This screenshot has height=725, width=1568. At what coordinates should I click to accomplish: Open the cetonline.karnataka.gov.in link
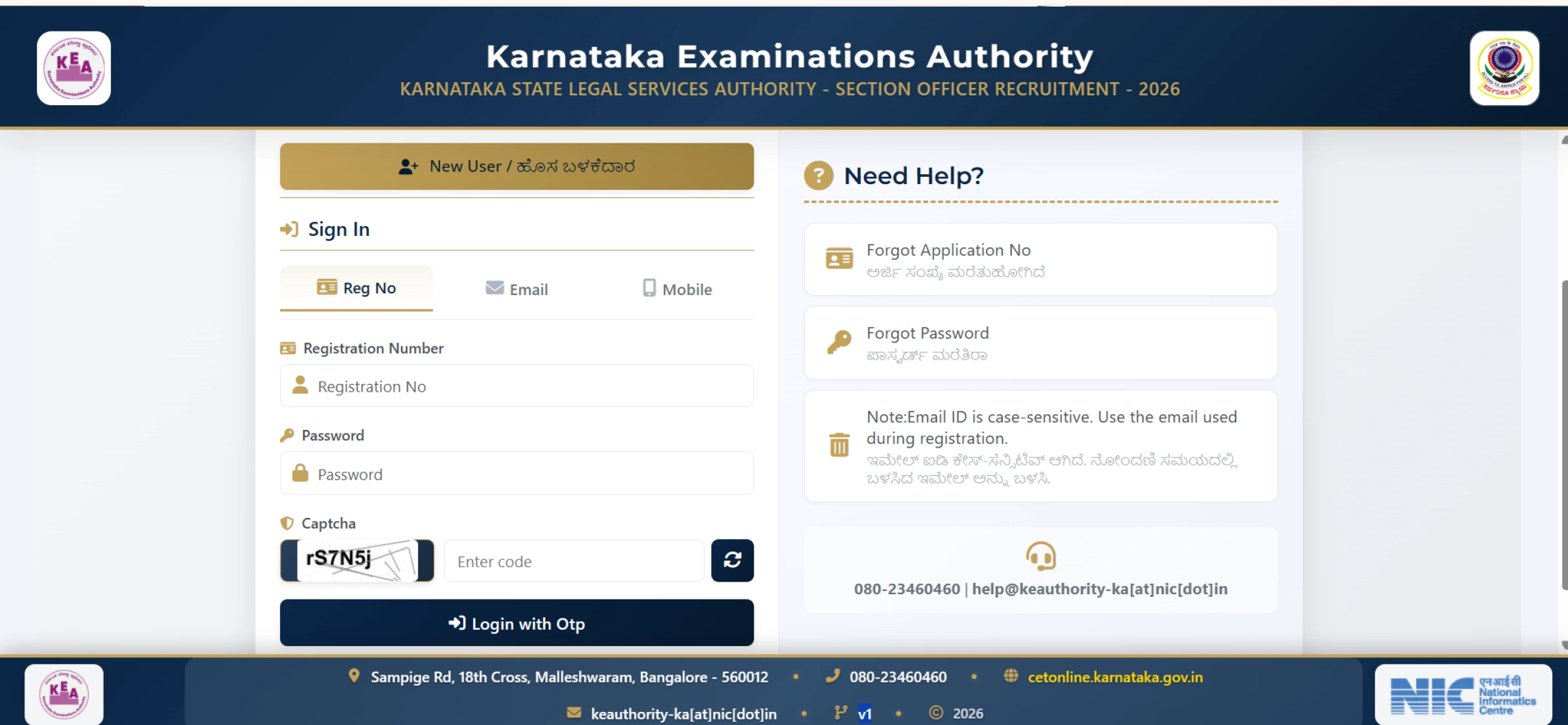1116,676
